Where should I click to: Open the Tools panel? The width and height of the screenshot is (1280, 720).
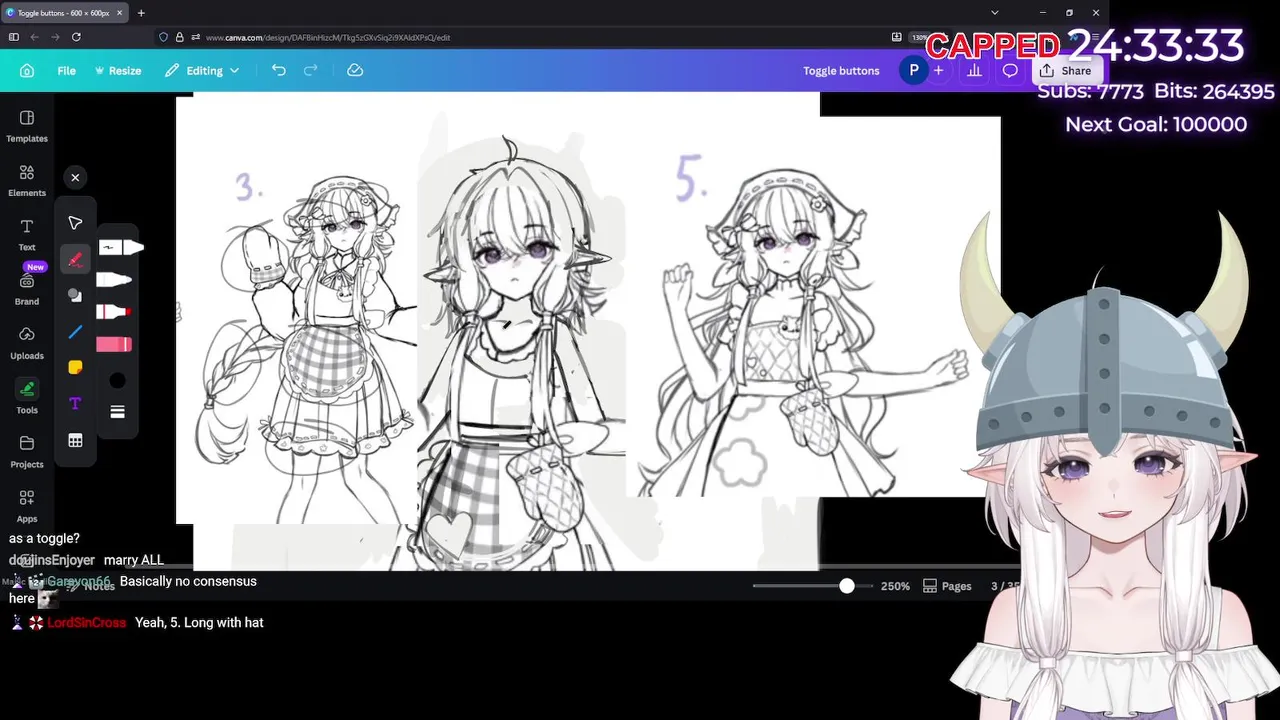tap(27, 397)
